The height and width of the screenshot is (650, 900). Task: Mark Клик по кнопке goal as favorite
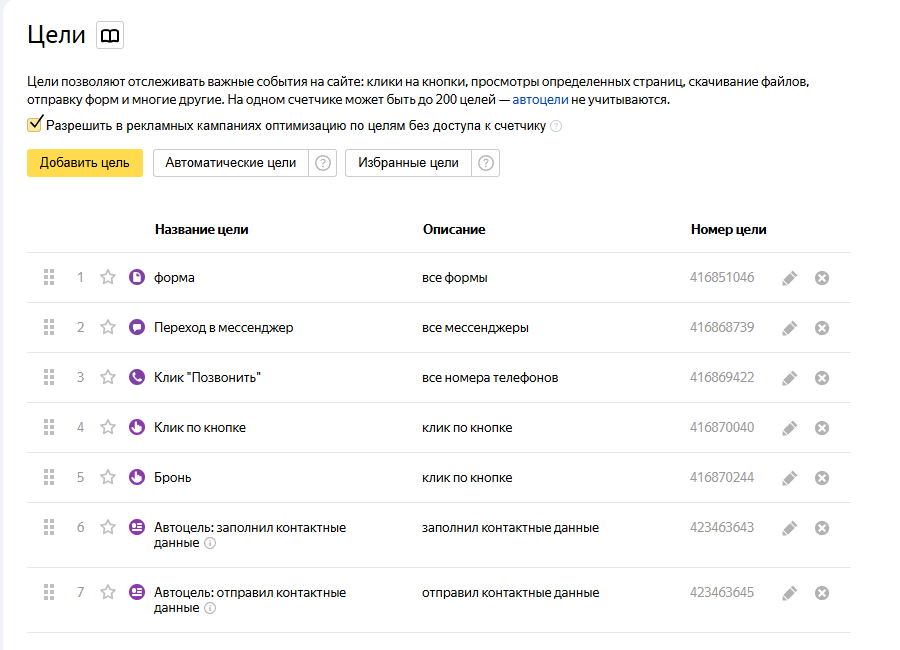108,427
